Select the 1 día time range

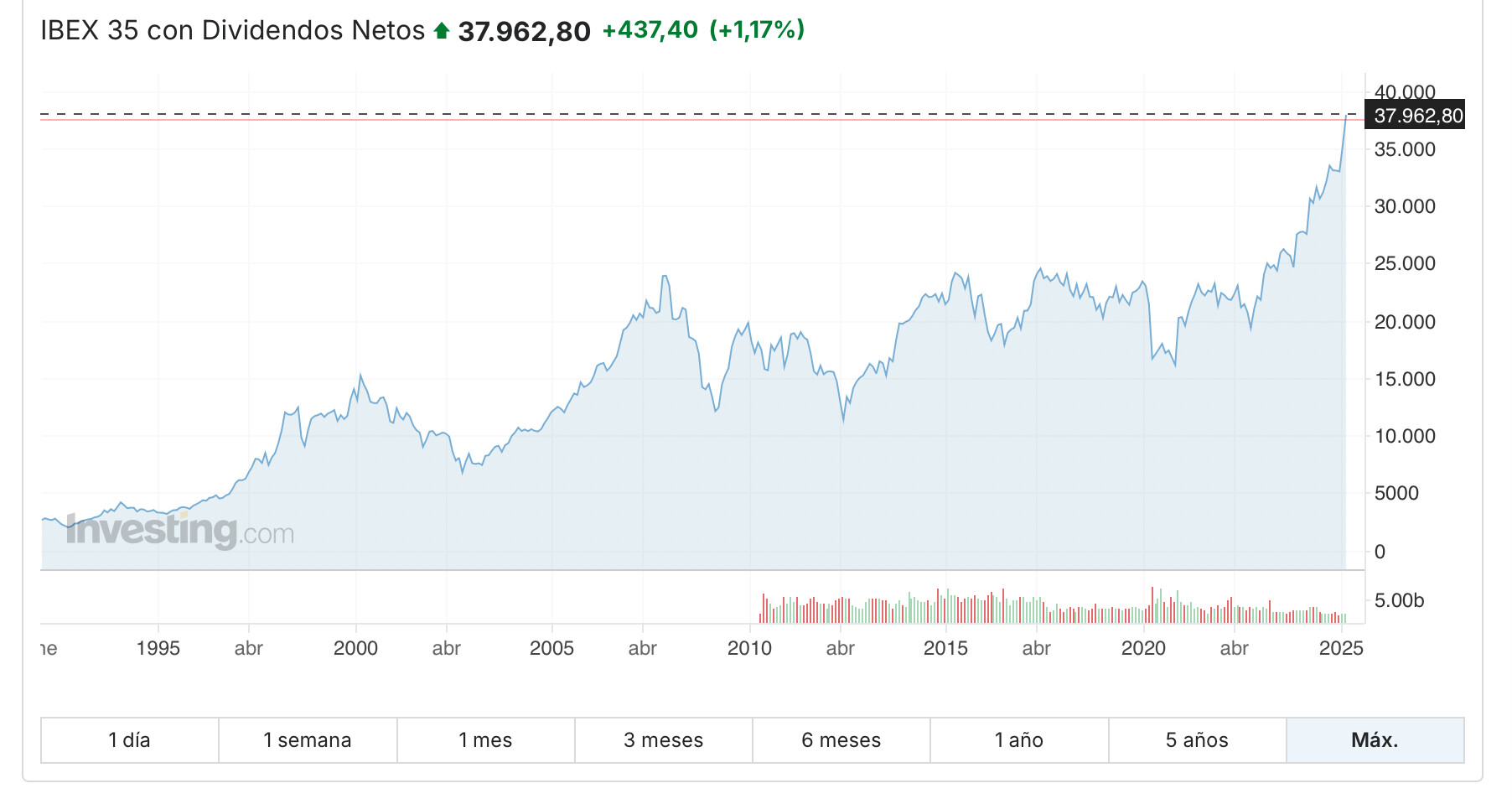(x=130, y=740)
